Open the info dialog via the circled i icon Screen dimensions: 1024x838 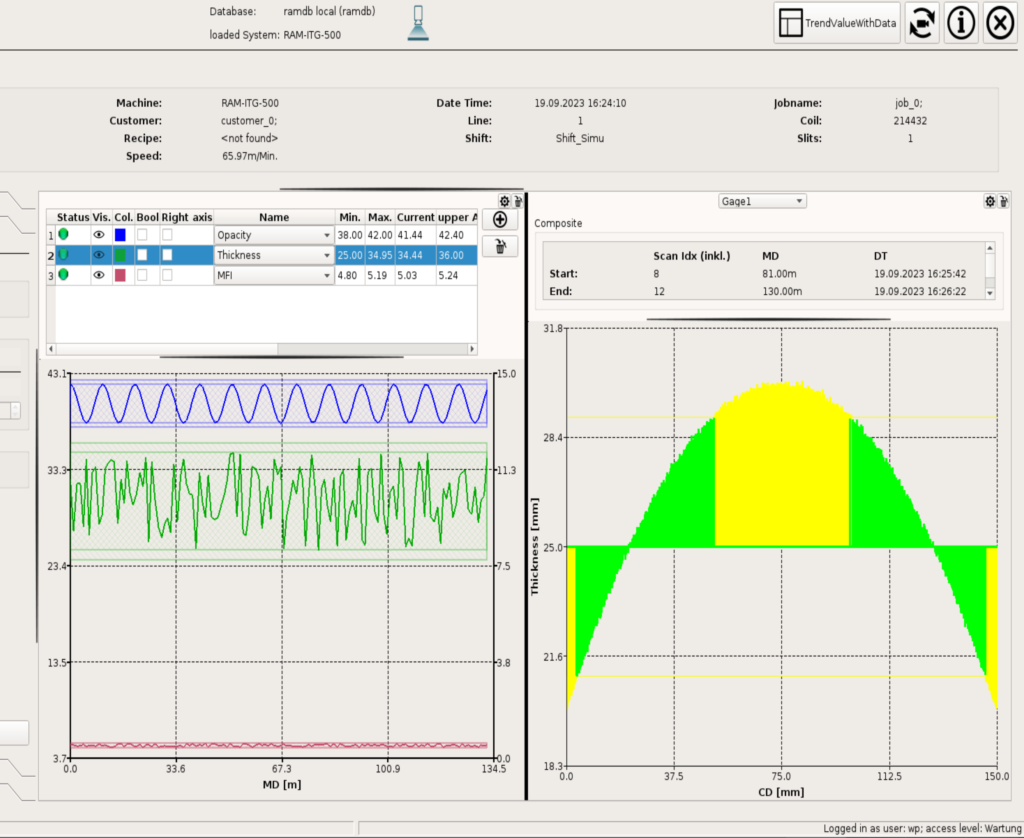[961, 23]
